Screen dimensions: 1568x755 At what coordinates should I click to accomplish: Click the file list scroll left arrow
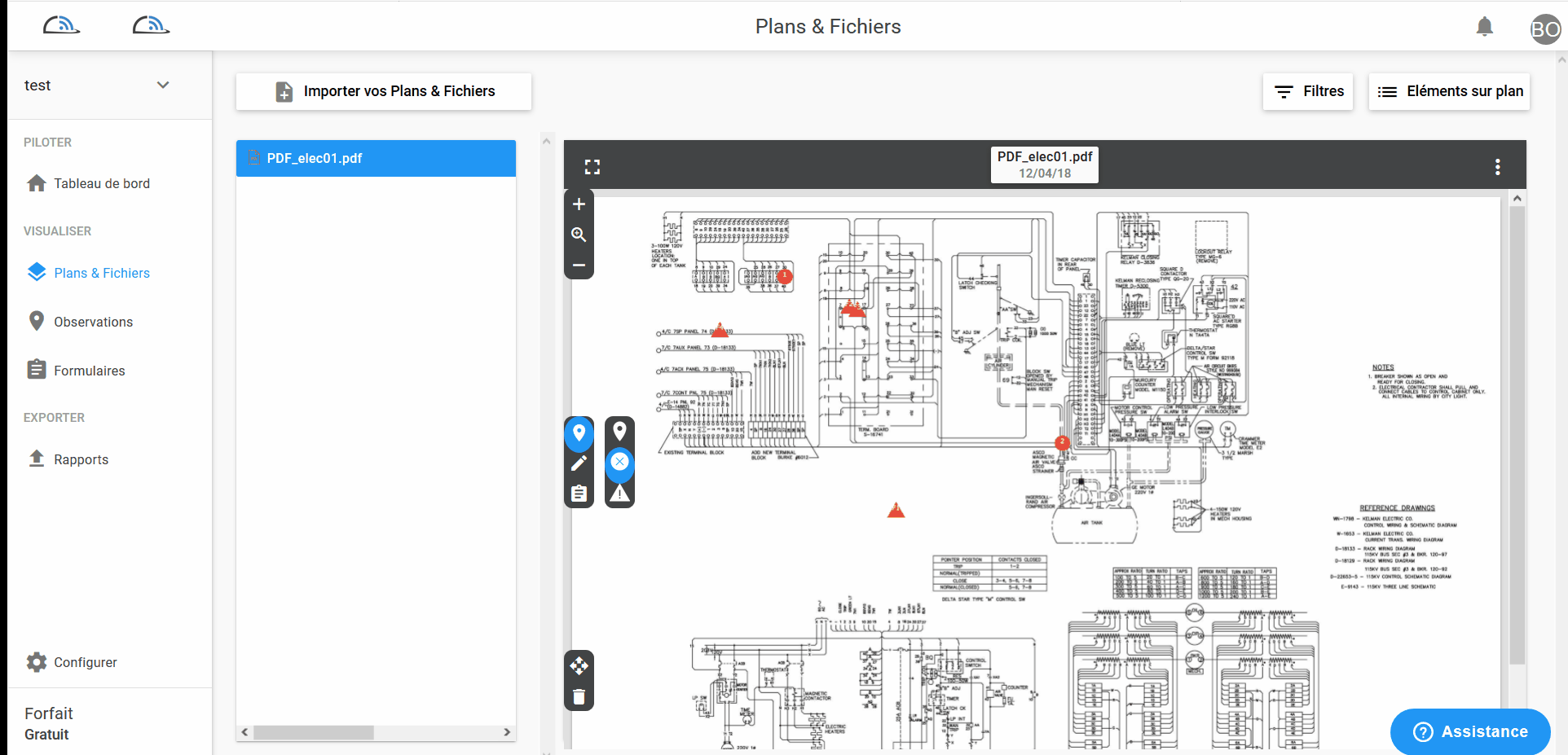tap(244, 732)
